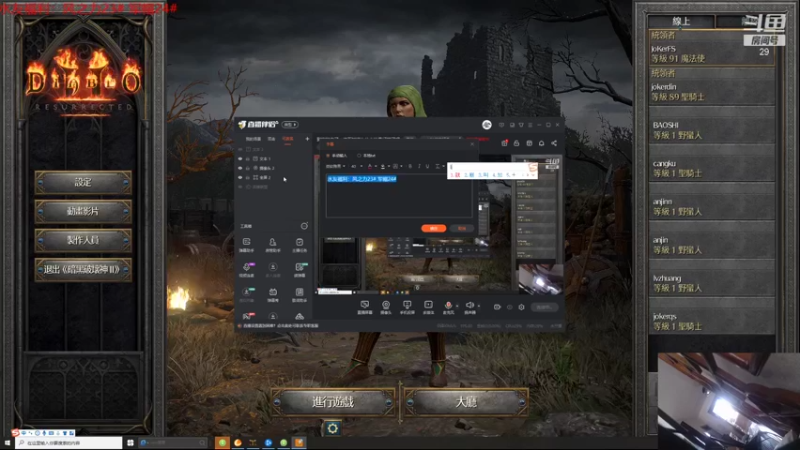
Task: Toggle lock on the 全屏 2 source
Action: point(248,178)
